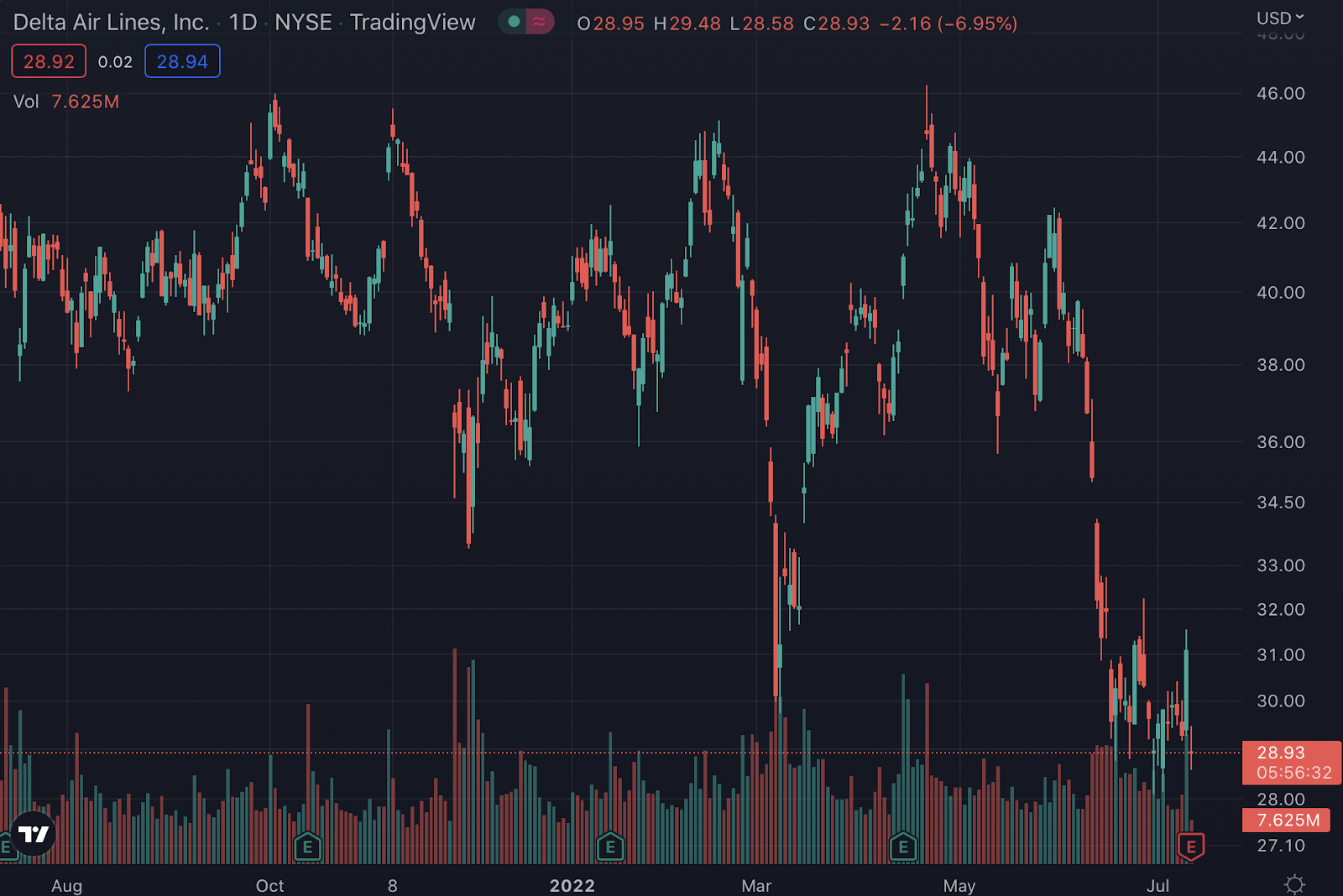Click the 28.00 price axis label
Image resolution: width=1343 pixels, height=896 pixels.
pyautogui.click(x=1281, y=799)
